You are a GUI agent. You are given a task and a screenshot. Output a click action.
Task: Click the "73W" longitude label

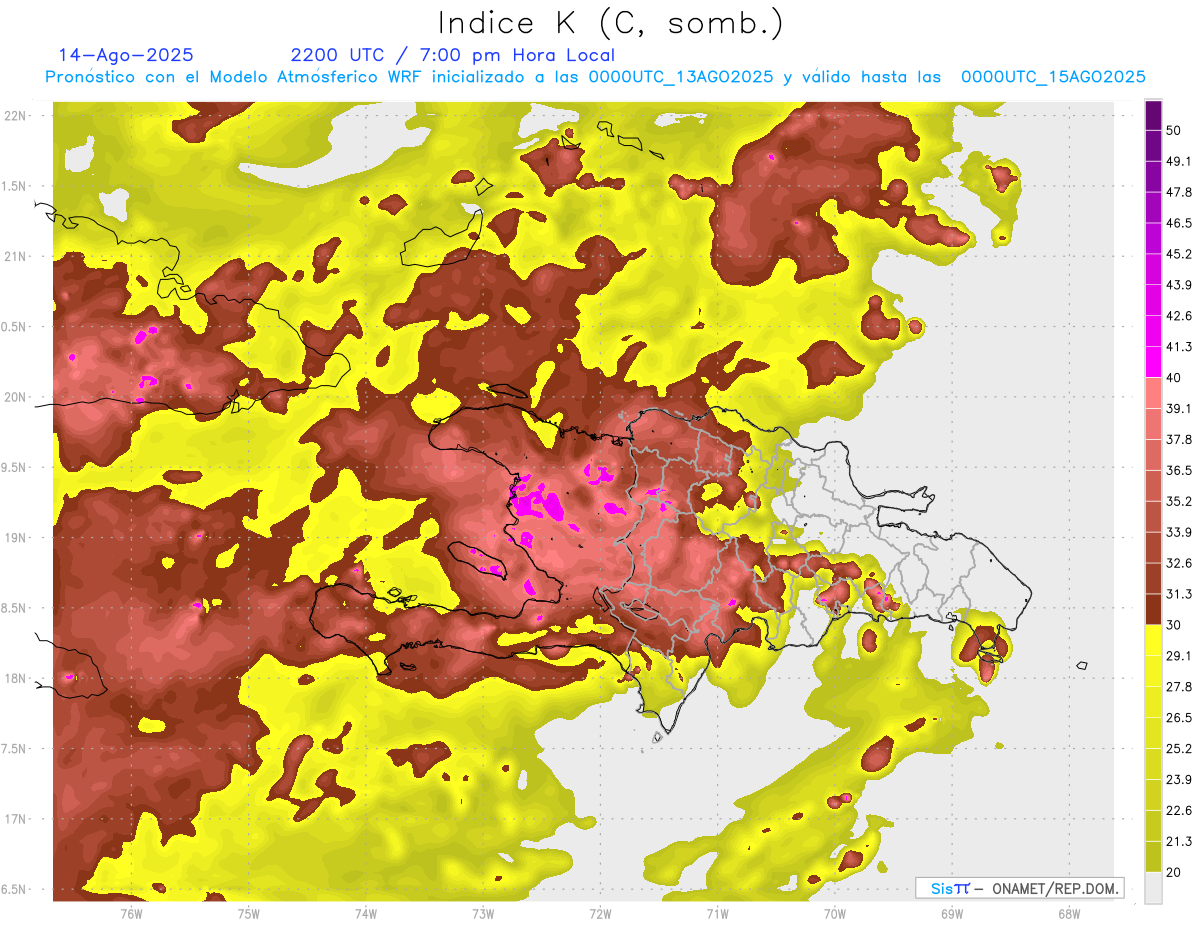click(483, 913)
